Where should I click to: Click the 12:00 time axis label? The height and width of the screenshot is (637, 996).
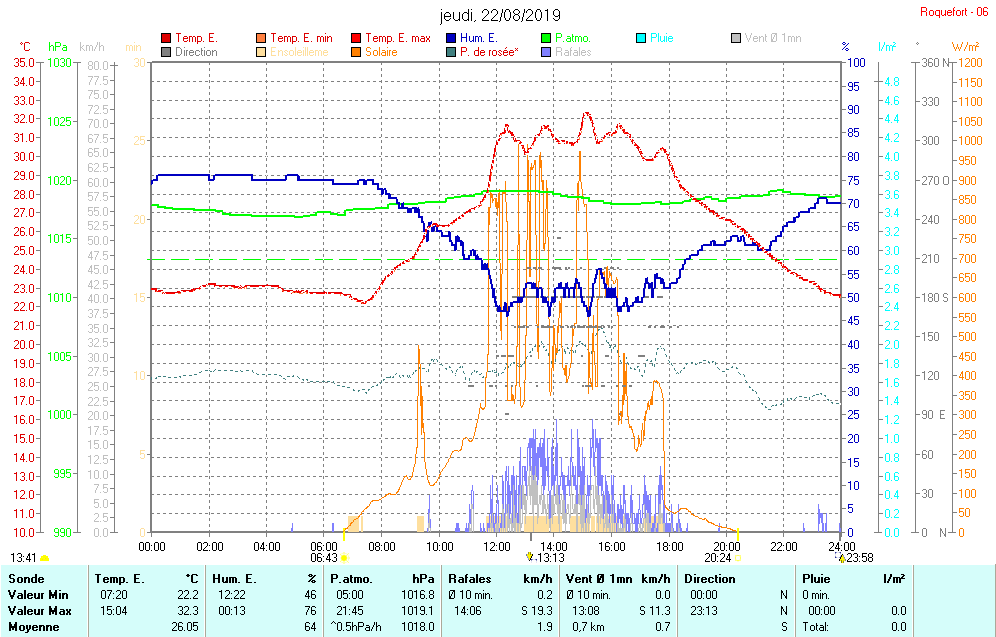coord(496,546)
